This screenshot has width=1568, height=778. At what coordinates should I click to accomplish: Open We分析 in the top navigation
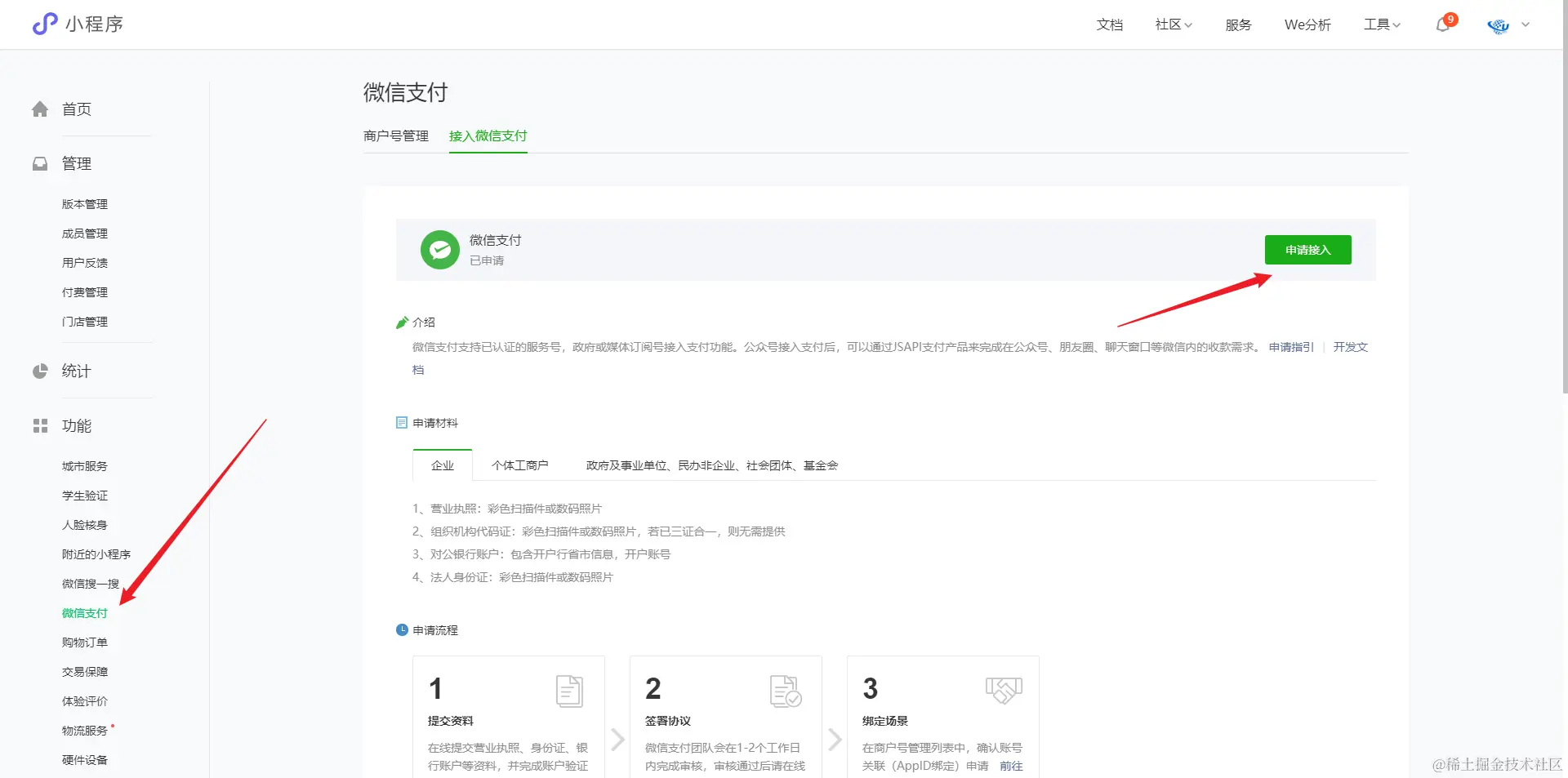pyautogui.click(x=1307, y=24)
